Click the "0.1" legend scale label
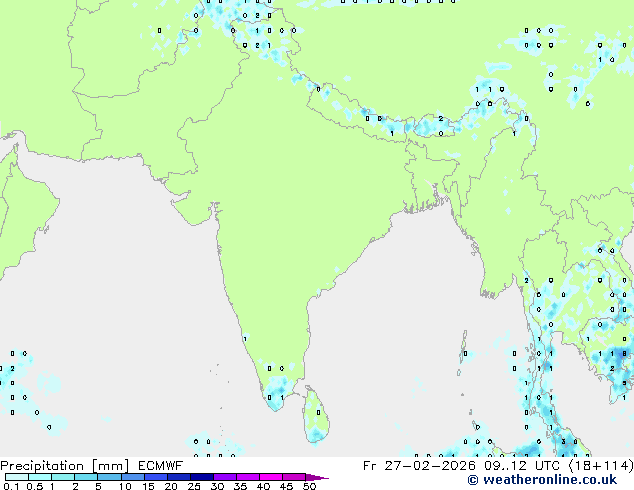 point(11,486)
